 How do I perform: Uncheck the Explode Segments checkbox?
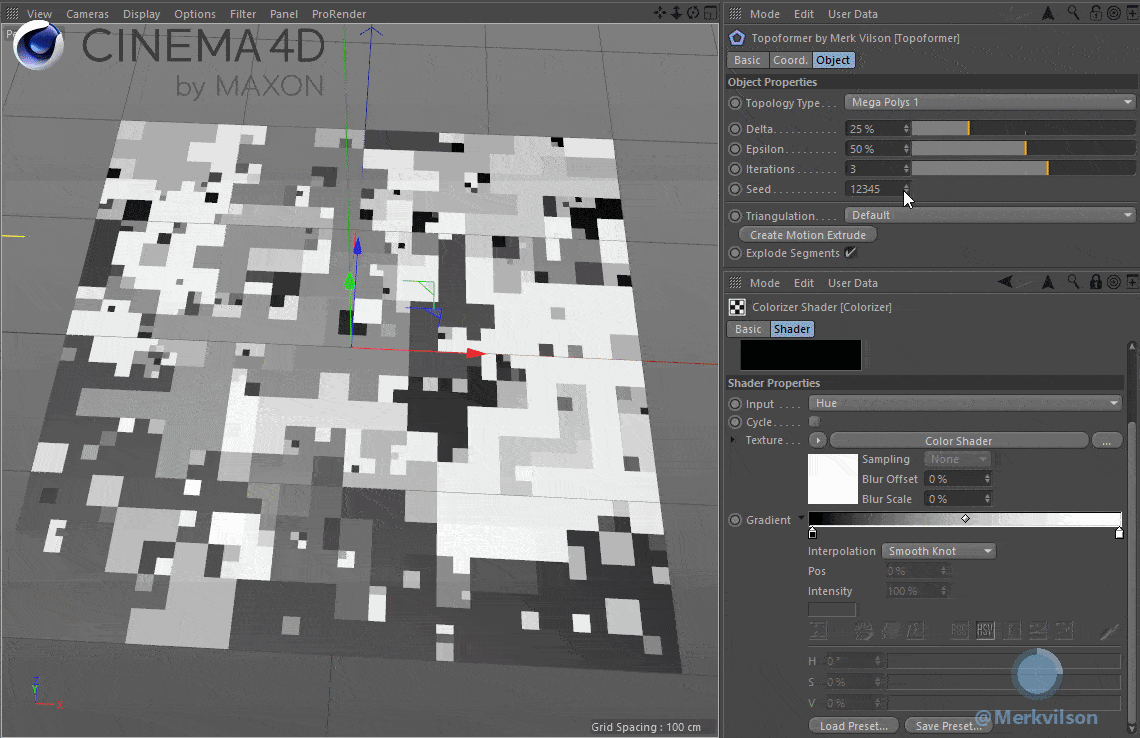click(850, 253)
